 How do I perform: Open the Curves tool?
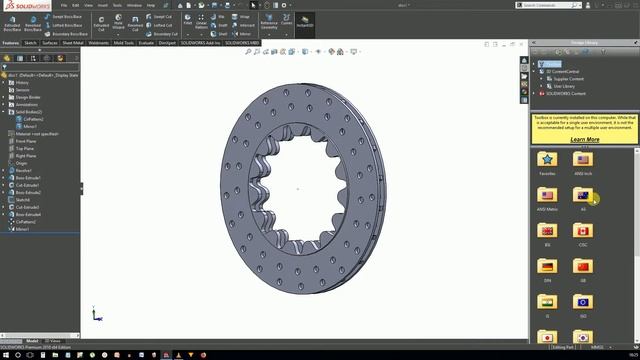coord(287,20)
